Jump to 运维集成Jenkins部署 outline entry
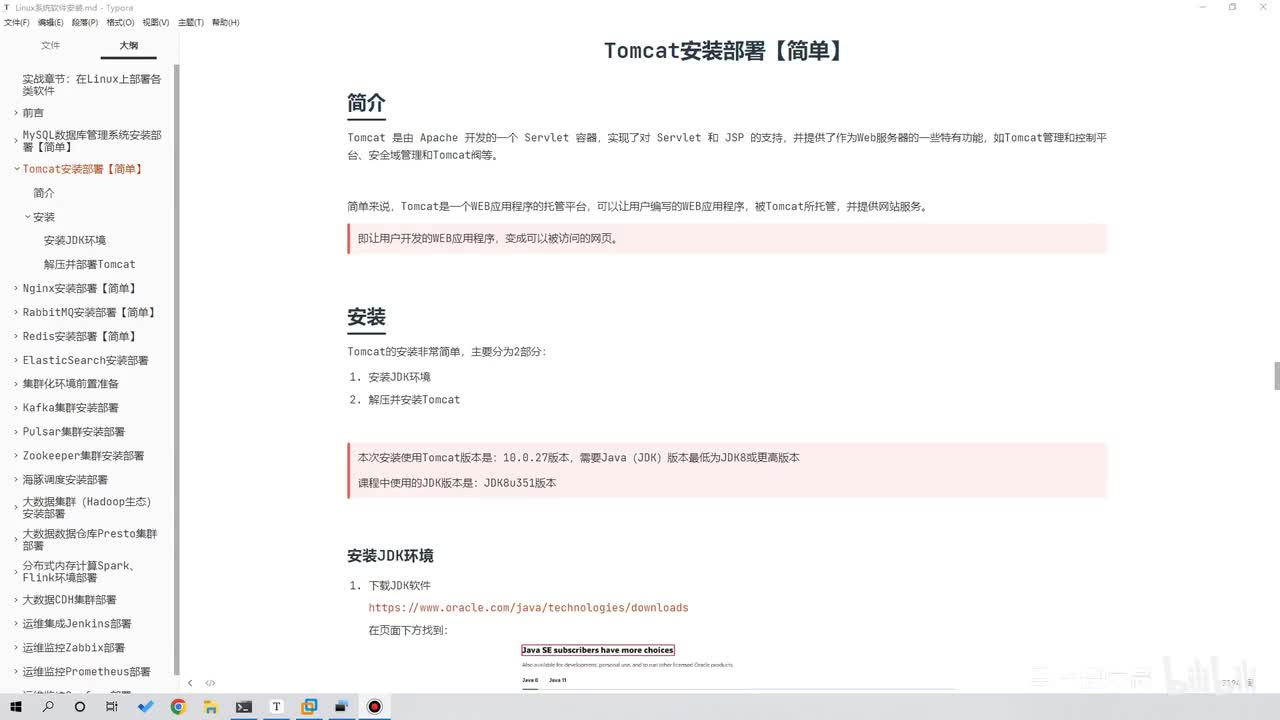 point(77,624)
